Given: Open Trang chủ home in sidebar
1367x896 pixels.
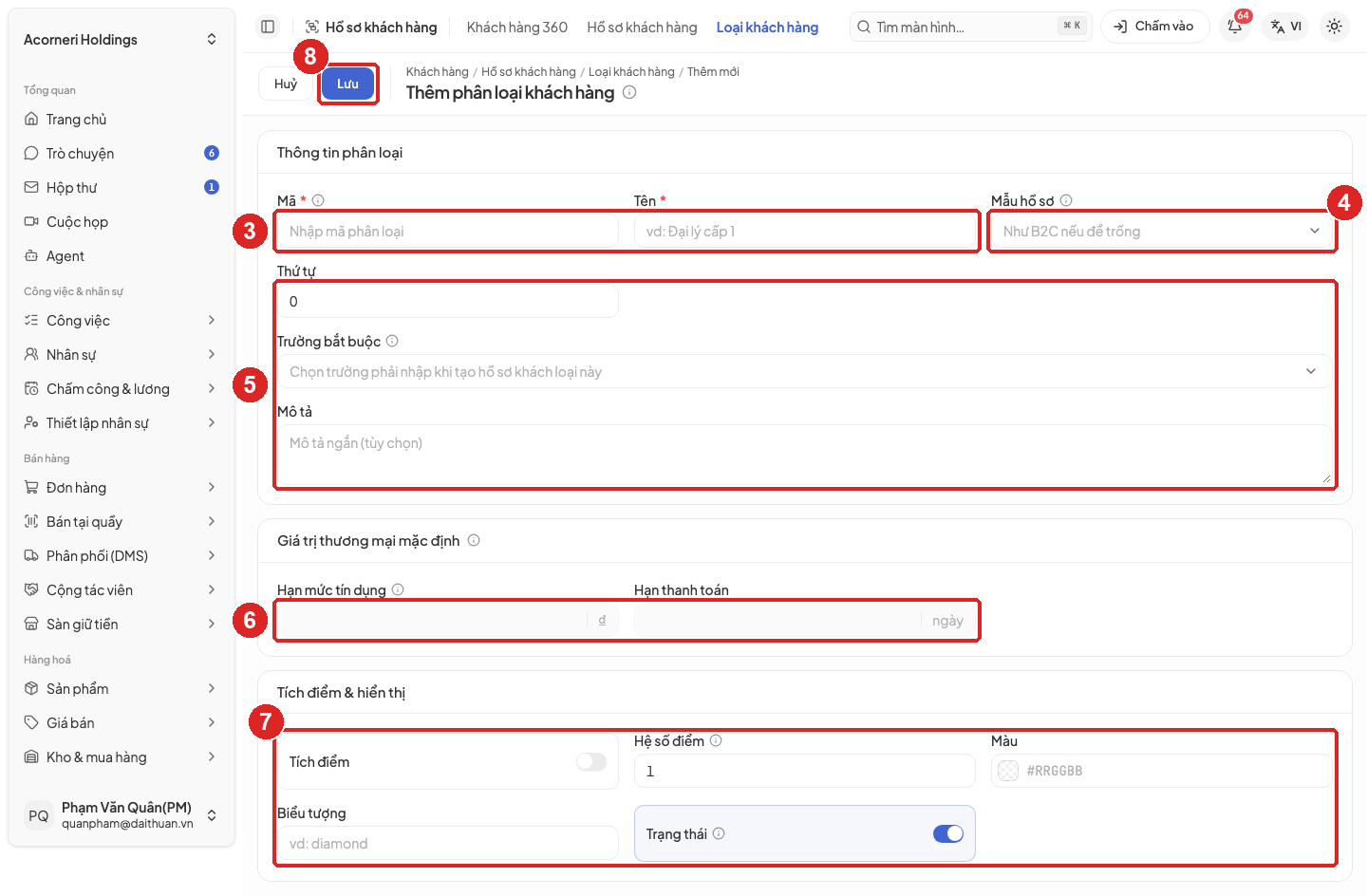Looking at the screenshot, I should tap(122, 120).
